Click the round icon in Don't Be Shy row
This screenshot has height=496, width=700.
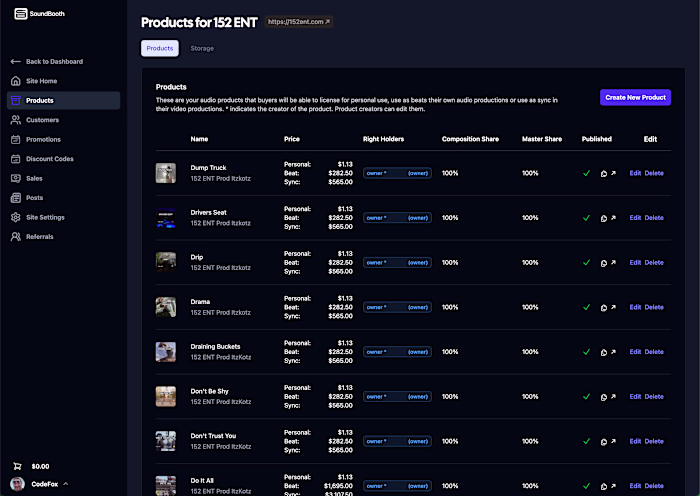point(604,397)
